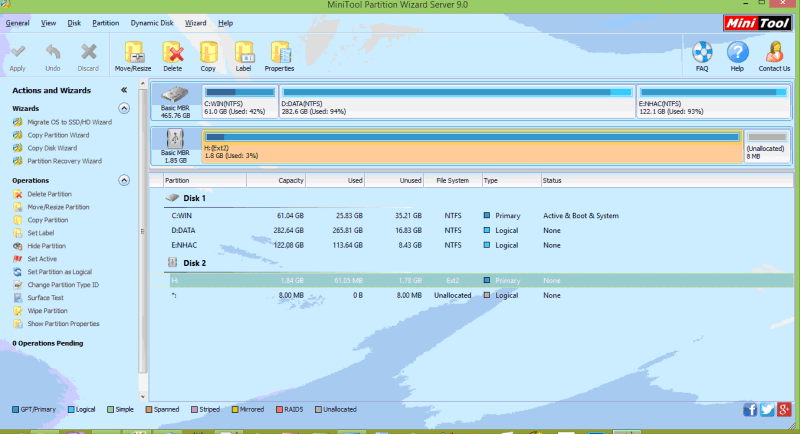Open the FAQ lifebuoy icon
The width and height of the screenshot is (800, 434).
[x=702, y=52]
